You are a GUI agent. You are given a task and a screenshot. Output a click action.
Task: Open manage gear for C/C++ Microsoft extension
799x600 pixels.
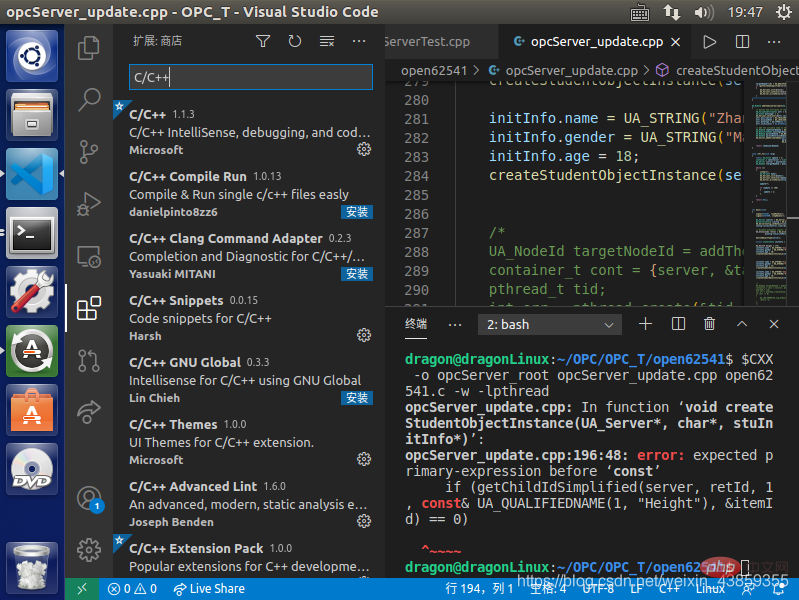click(364, 149)
